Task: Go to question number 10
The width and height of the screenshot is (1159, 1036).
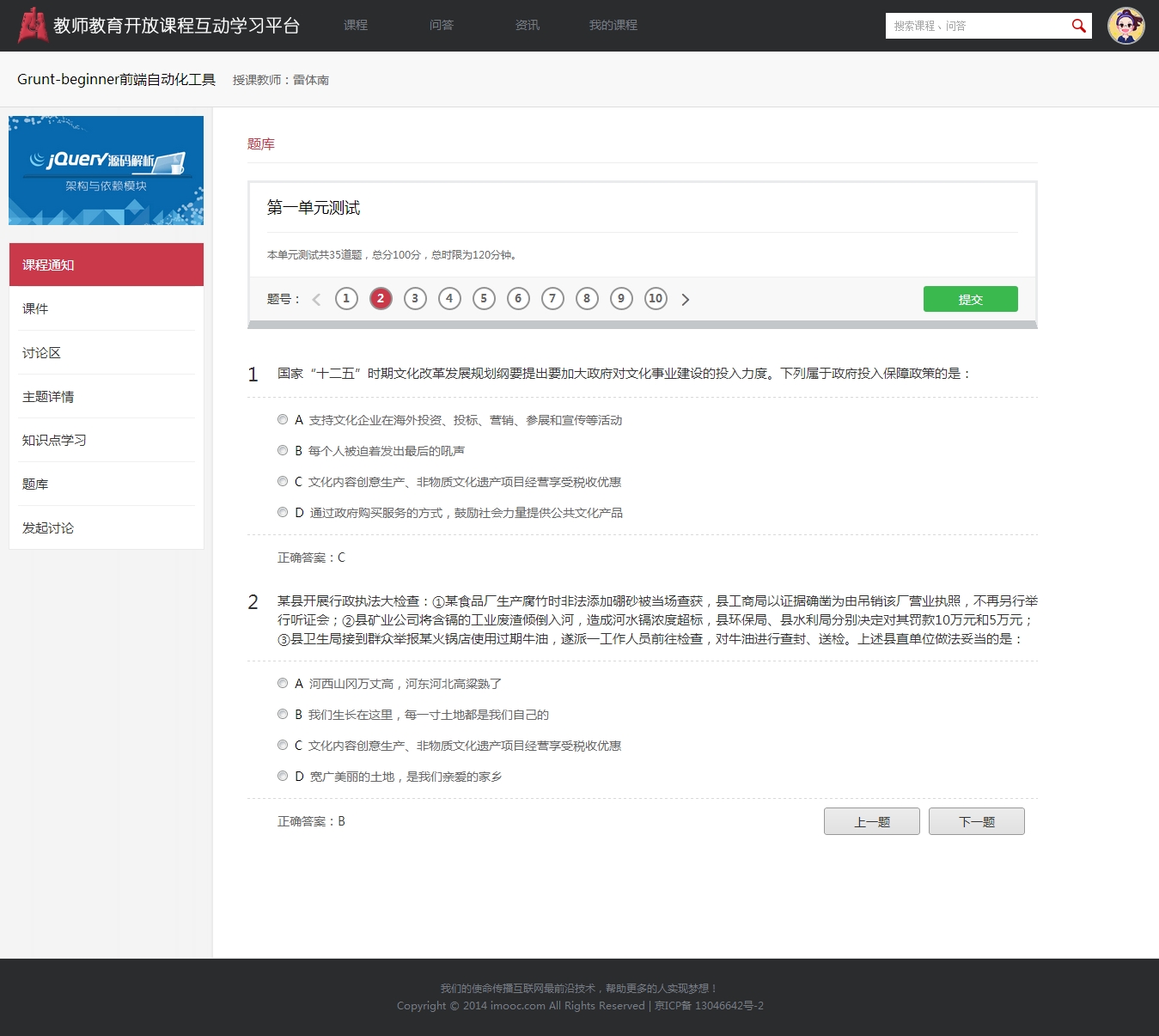Action: [x=656, y=298]
